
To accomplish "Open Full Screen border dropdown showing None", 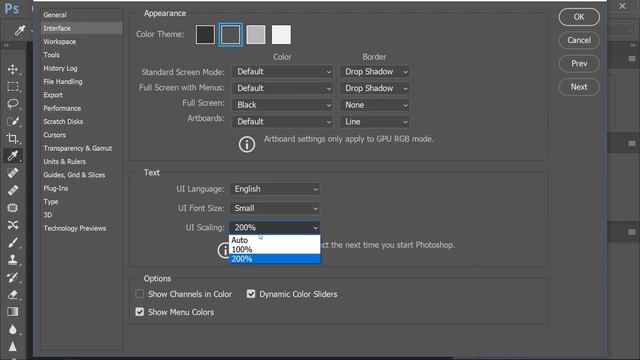I will pyautogui.click(x=375, y=105).
